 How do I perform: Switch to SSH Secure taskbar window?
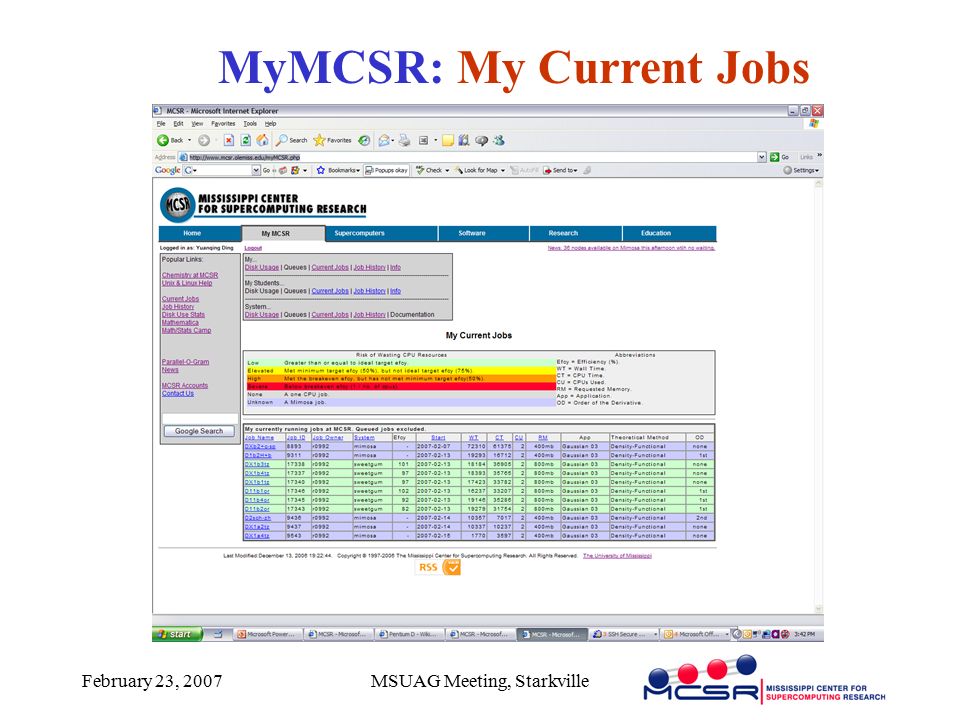624,634
